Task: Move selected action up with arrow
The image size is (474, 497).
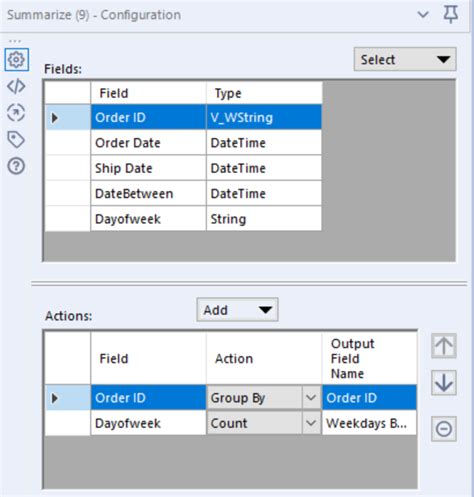Action: pyautogui.click(x=444, y=346)
